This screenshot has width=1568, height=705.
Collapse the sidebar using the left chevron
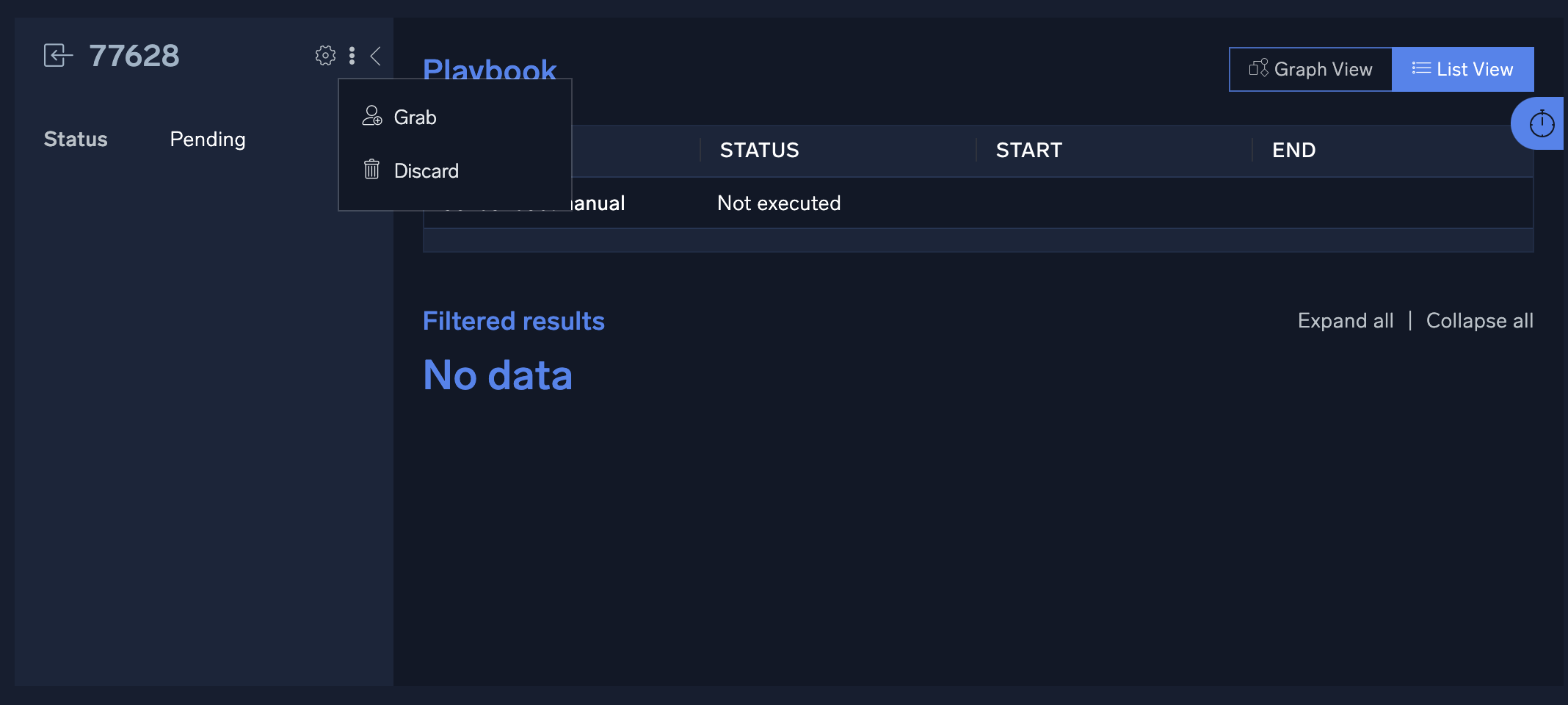coord(376,55)
